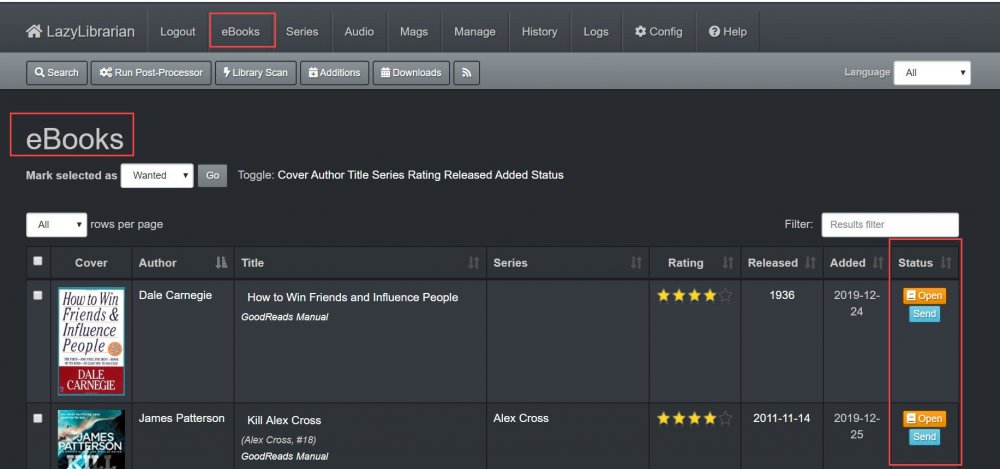Open the Additions calendar button
Viewport: 1000px width, 469px height.
(x=334, y=73)
